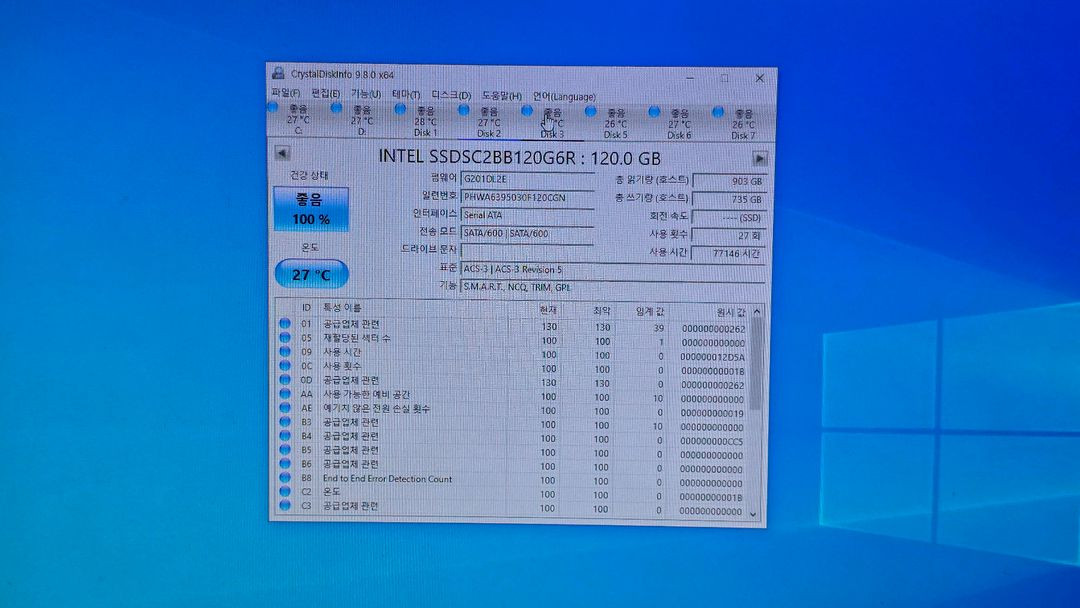The image size is (1080, 608).
Task: Go to next disk with right arrow
Action: (x=759, y=159)
